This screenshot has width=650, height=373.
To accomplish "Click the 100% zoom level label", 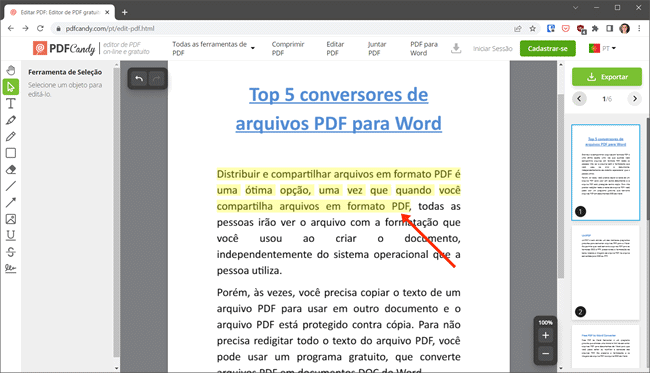I will pyautogui.click(x=546, y=322).
